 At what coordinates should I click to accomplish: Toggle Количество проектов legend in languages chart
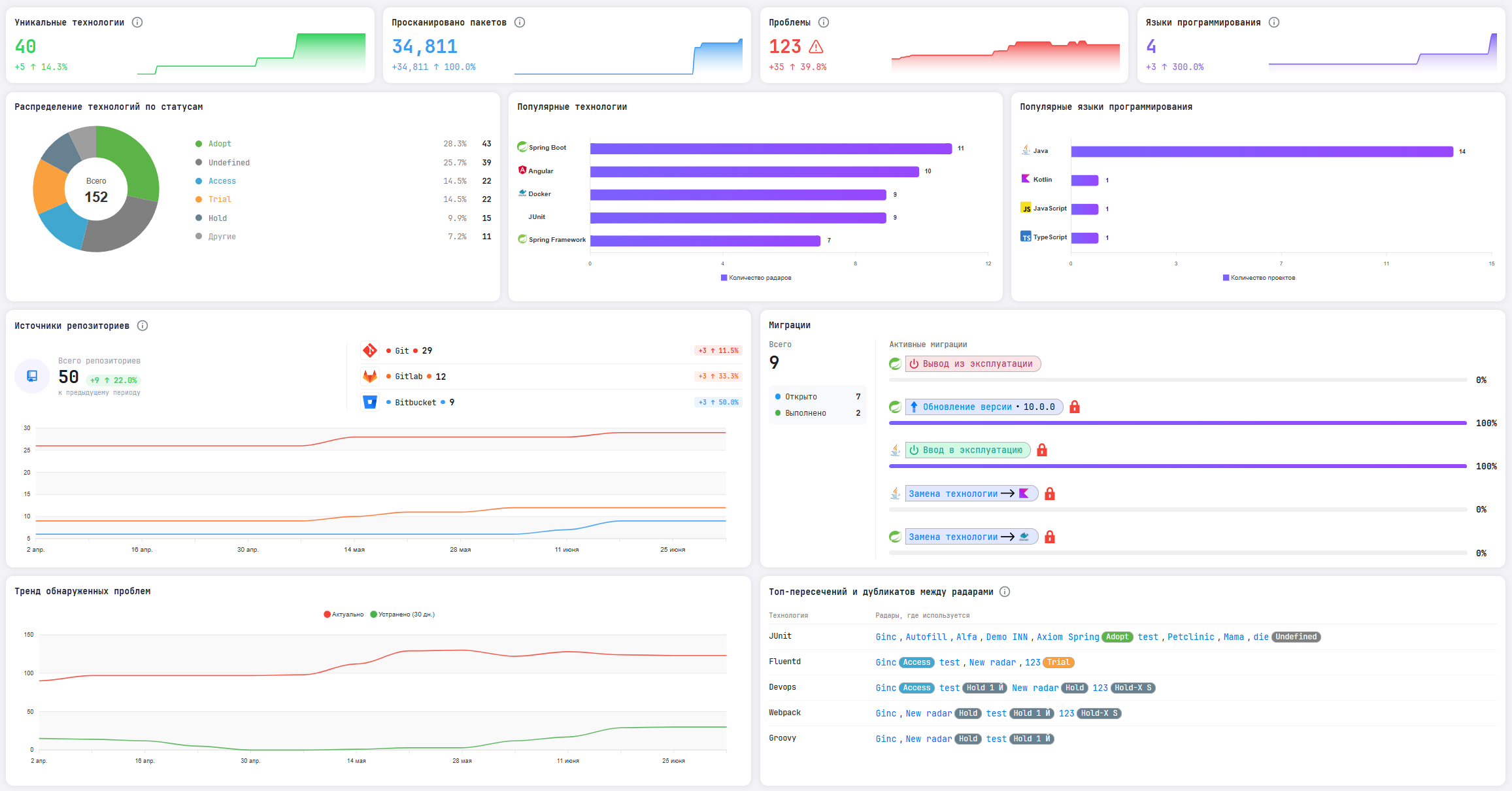tap(1259, 278)
